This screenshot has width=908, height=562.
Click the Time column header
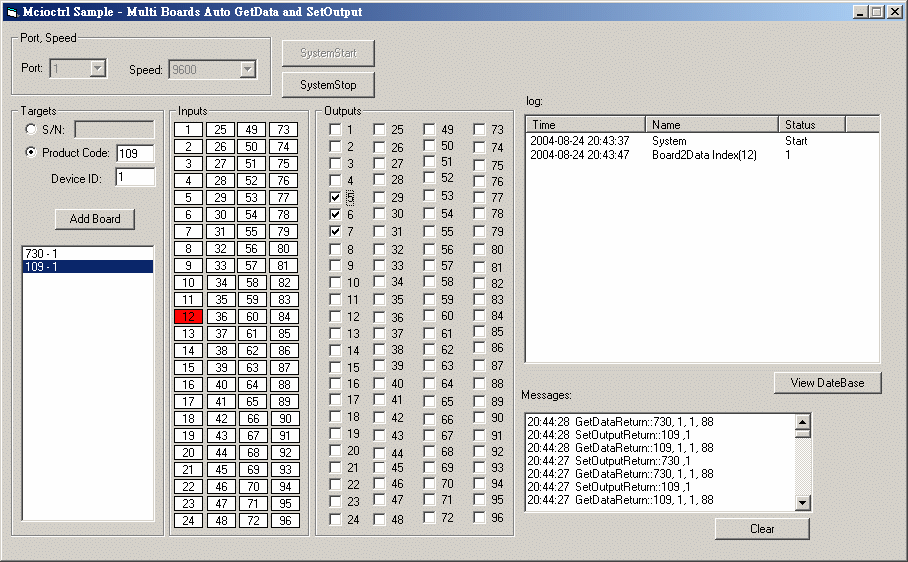tap(585, 125)
